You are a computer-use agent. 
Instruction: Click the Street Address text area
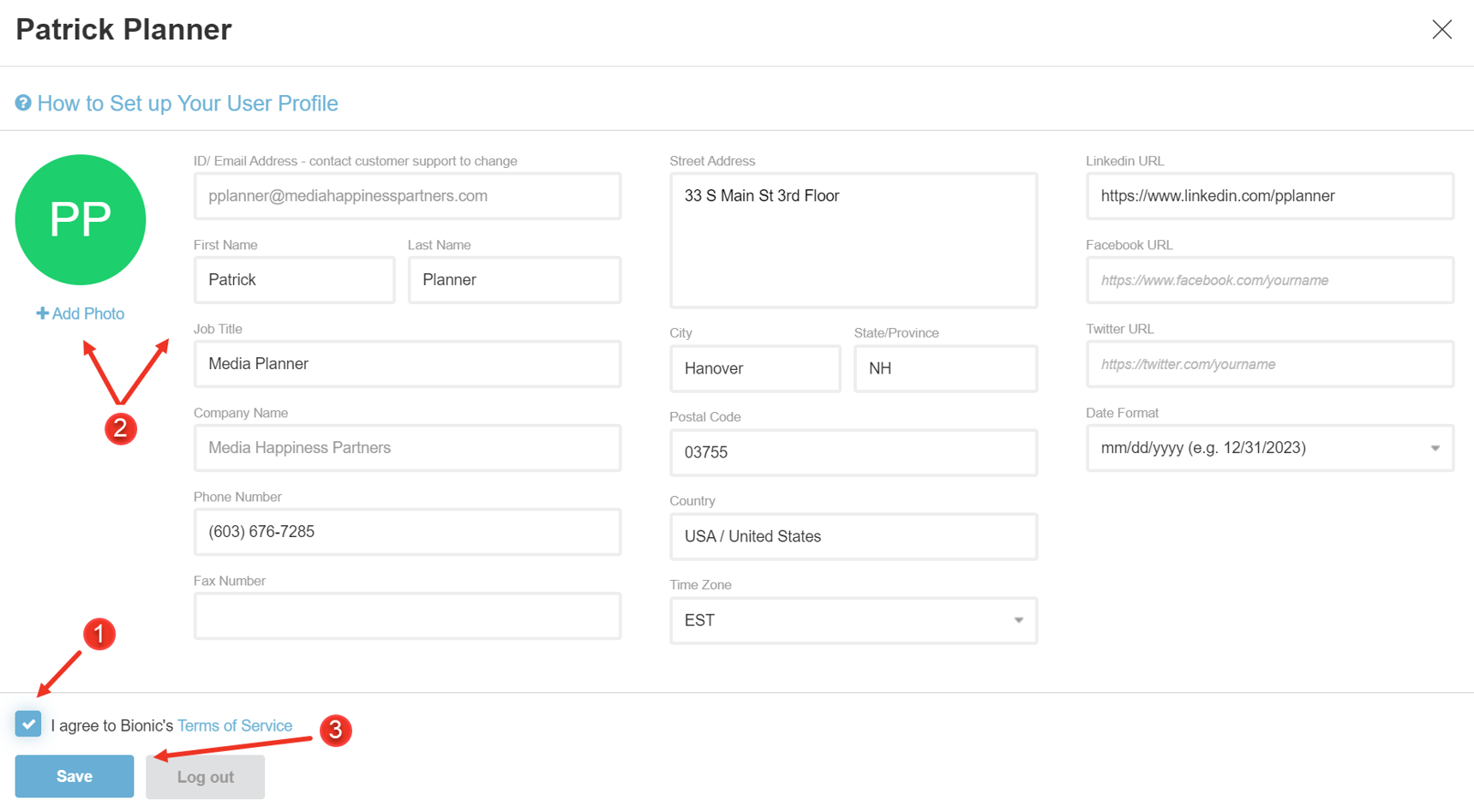pos(854,241)
